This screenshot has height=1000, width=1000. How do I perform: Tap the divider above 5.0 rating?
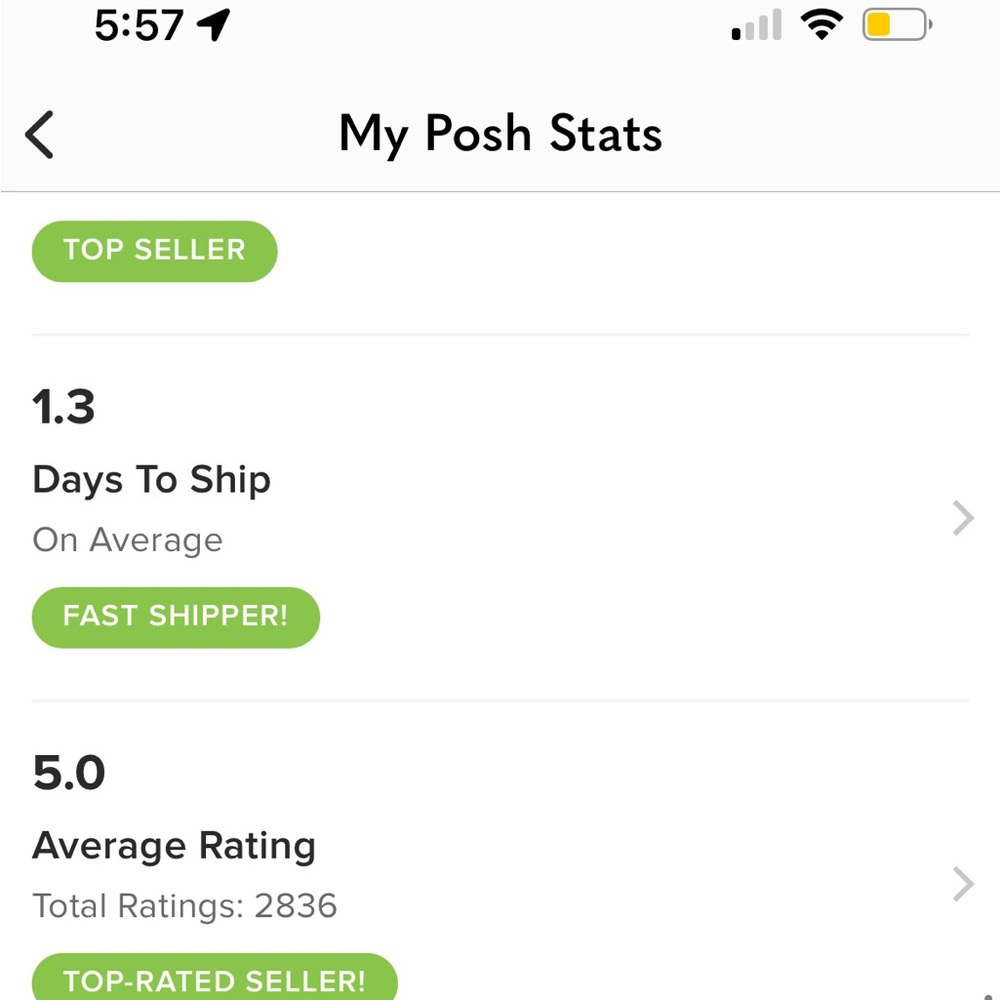point(500,700)
